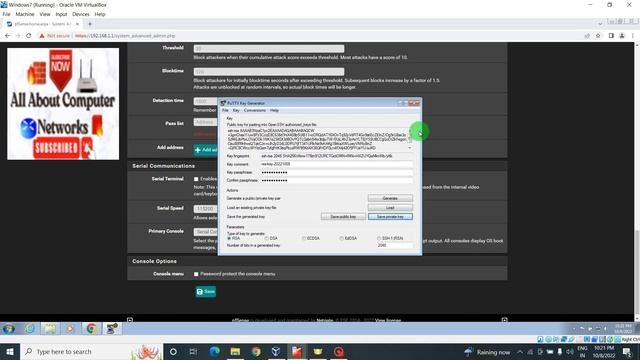Viewport: 640px width, 360px height.
Task: Open Microsoft Edge from host taskbar
Action: pos(214,352)
